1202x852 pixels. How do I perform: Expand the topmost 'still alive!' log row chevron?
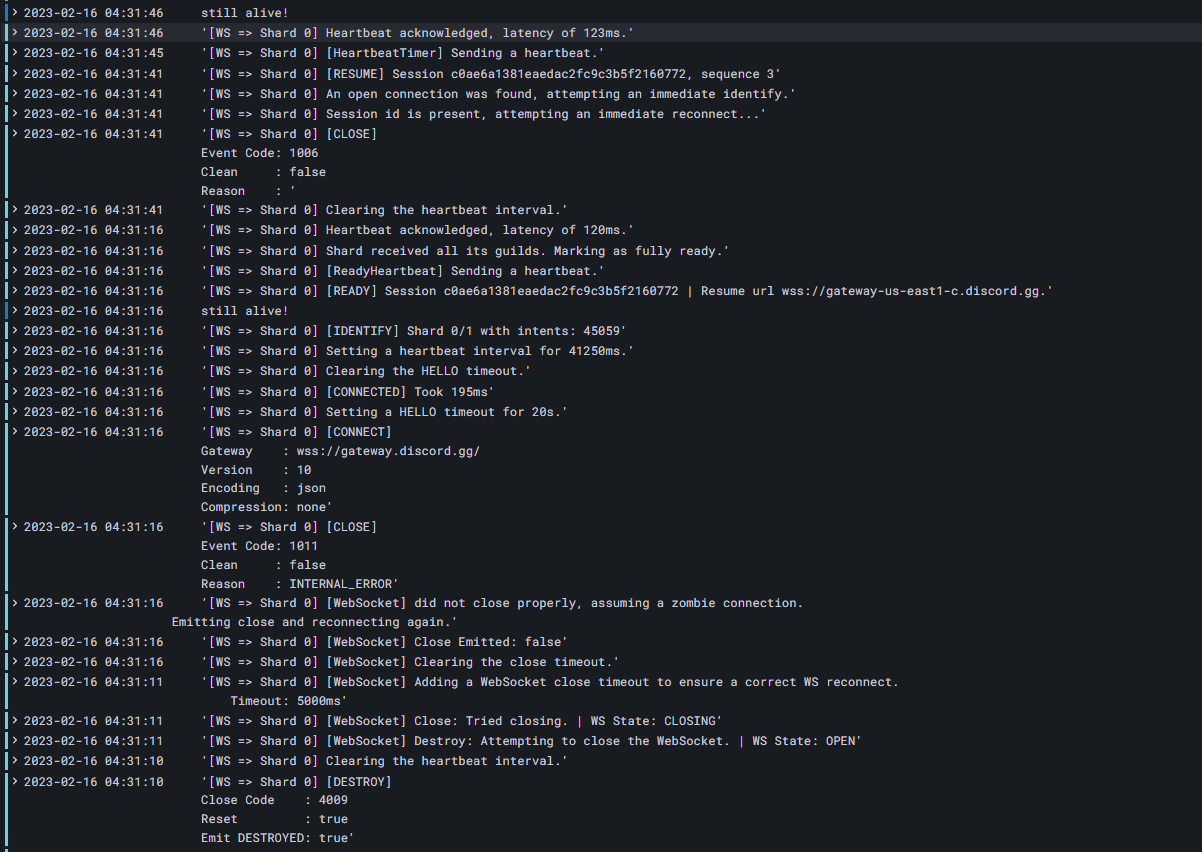[15, 13]
